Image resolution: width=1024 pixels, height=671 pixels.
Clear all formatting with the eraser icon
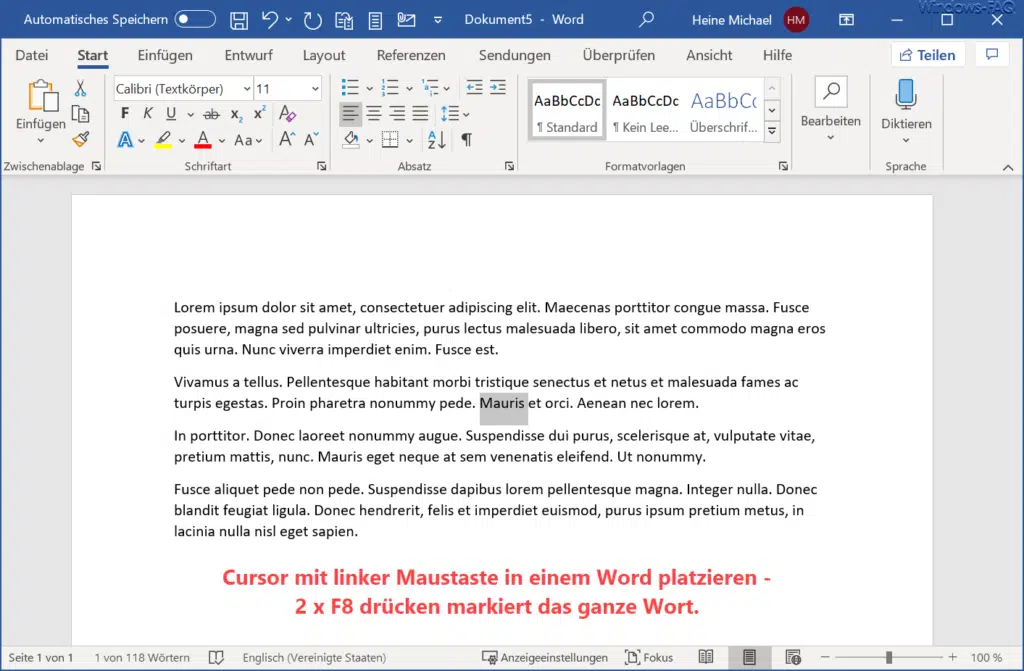[287, 114]
